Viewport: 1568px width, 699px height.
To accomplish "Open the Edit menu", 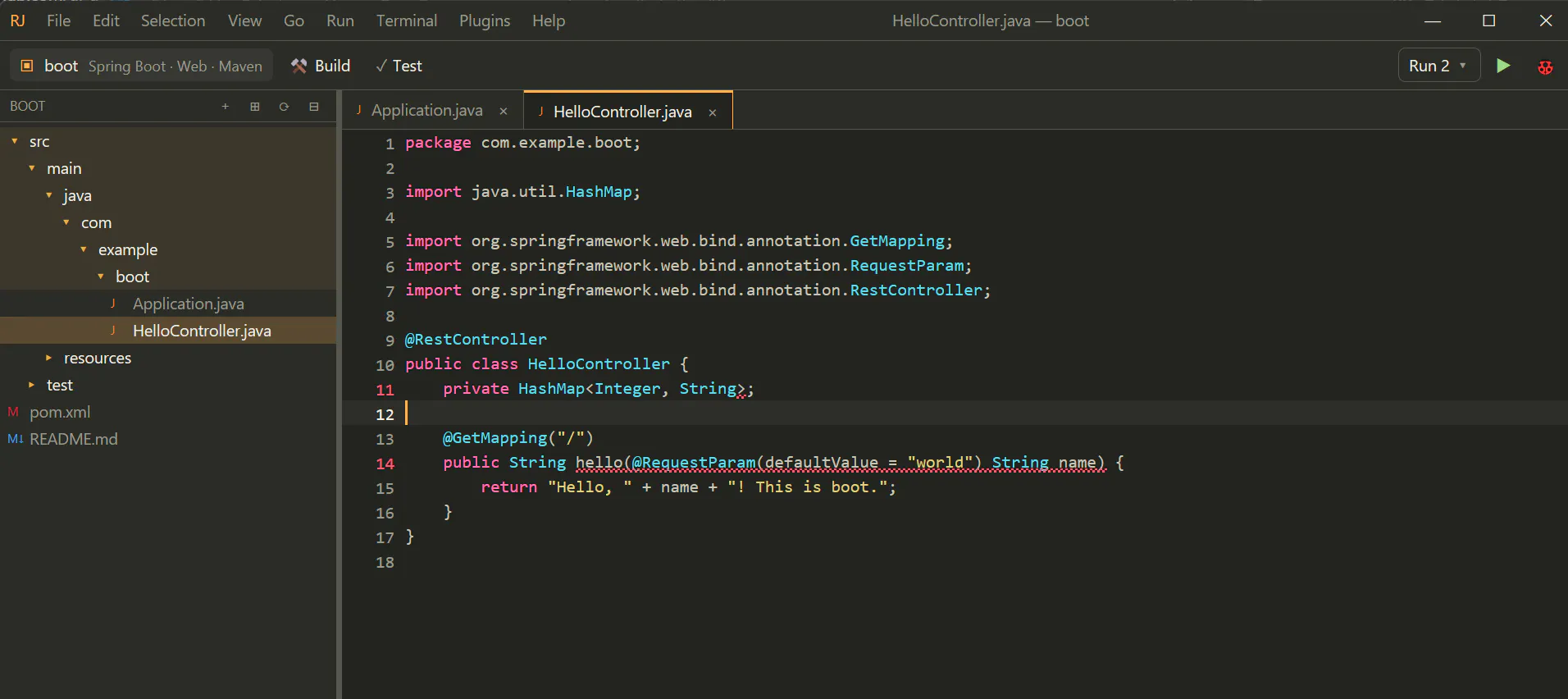I will (x=106, y=21).
